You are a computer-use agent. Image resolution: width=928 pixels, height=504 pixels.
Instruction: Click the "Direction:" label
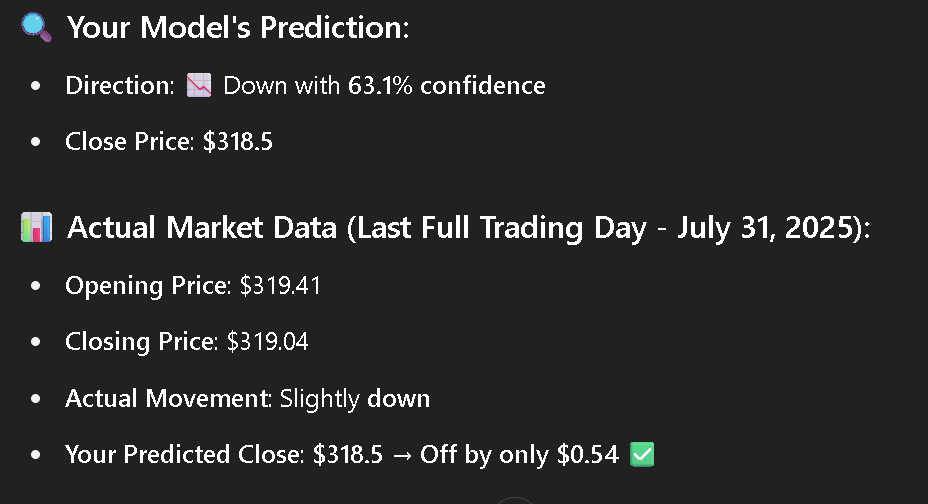pyautogui.click(x=120, y=85)
